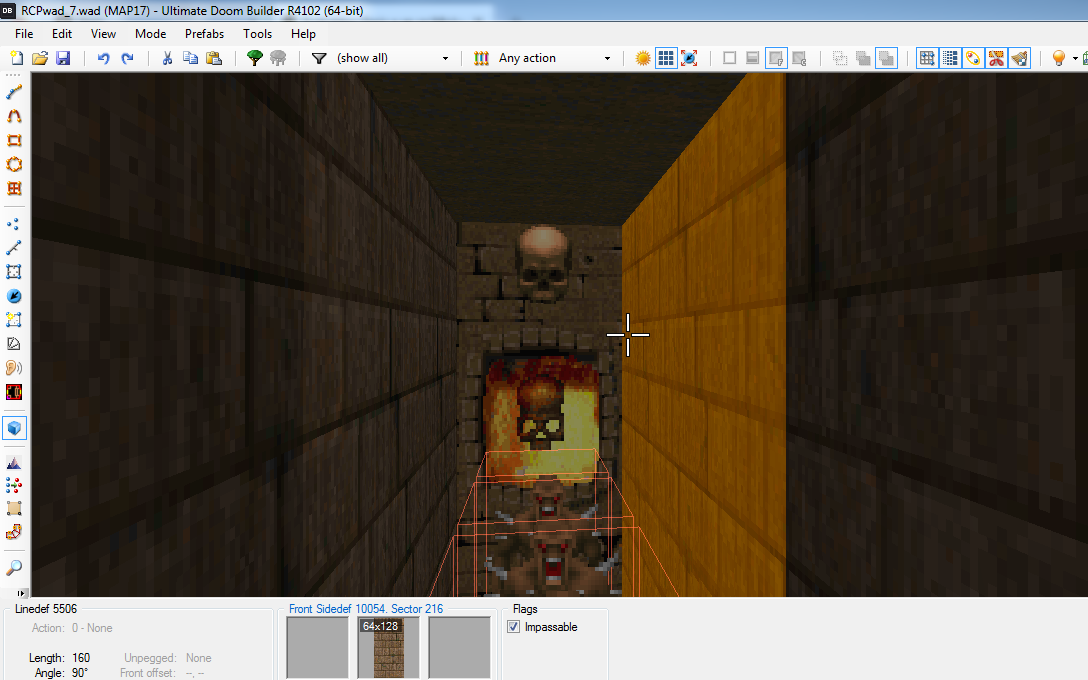
Task: Copy selection icon in toolbar
Action: click(x=190, y=58)
